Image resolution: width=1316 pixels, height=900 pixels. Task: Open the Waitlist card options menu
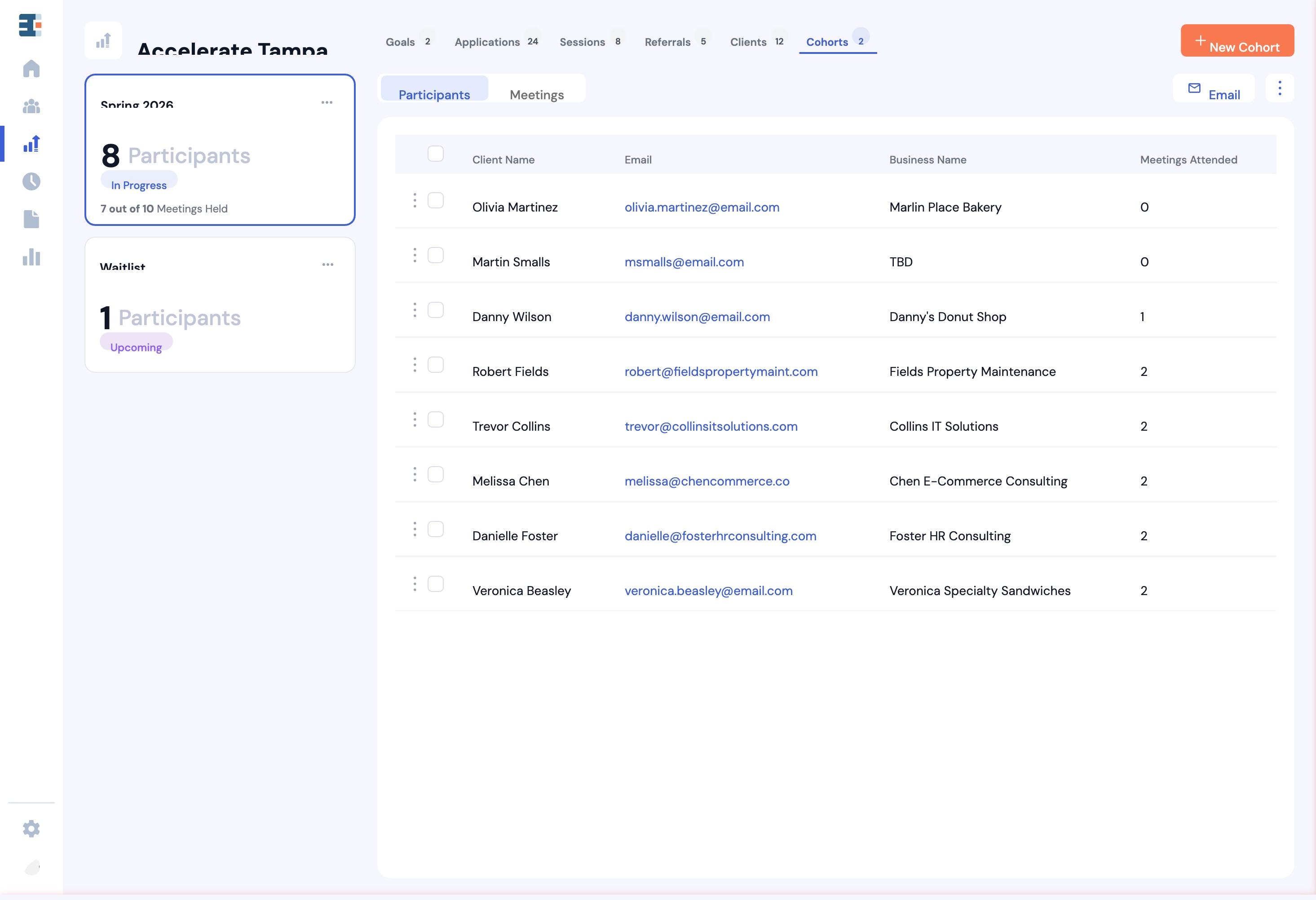click(327, 265)
